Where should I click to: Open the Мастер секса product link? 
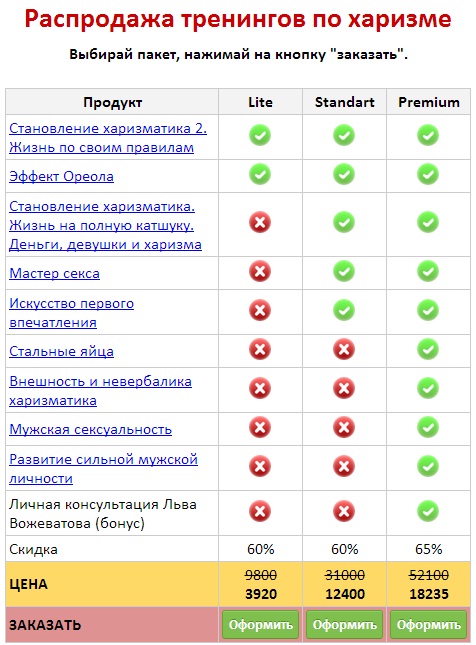(x=54, y=274)
